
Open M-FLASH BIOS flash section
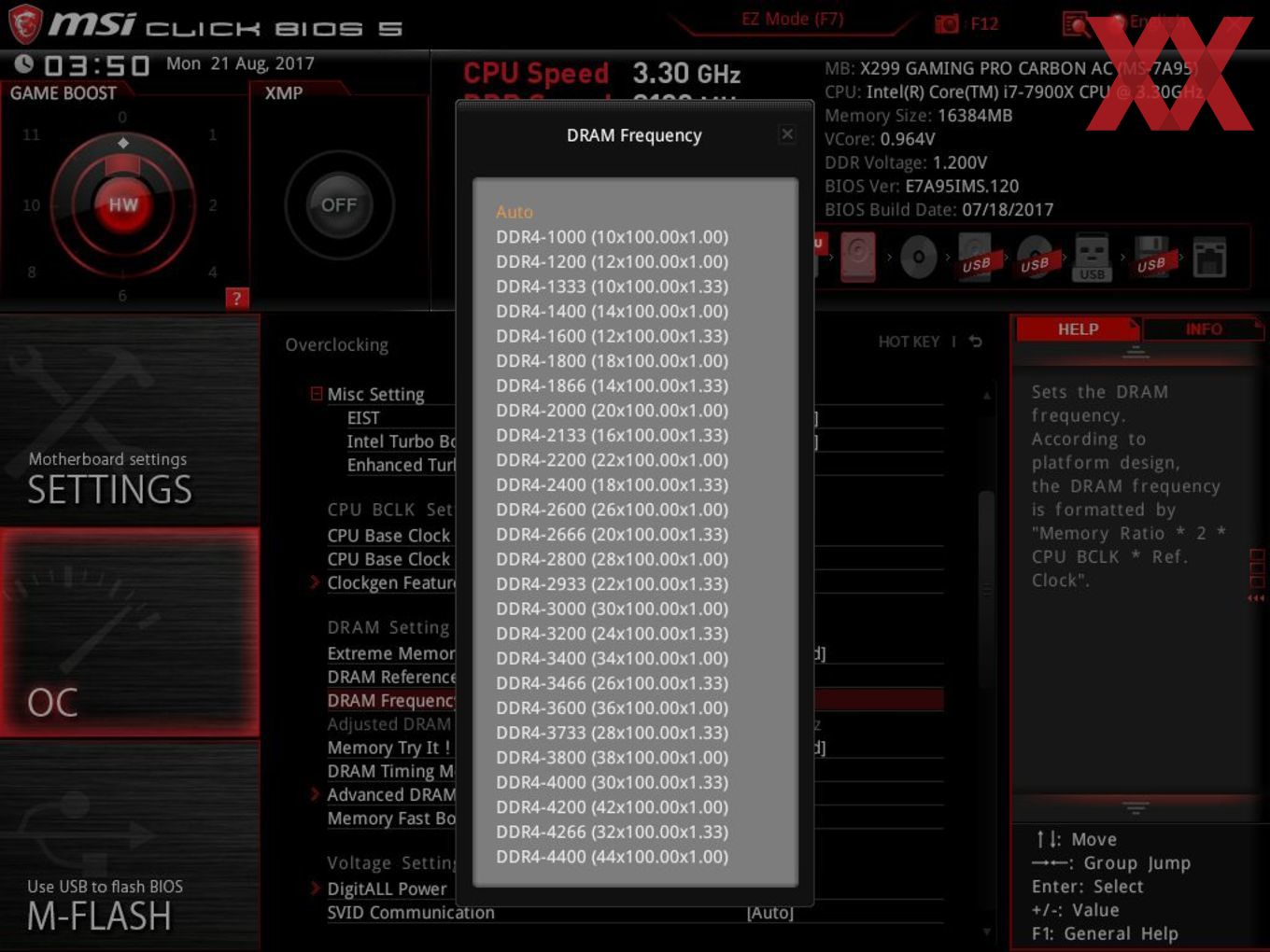click(130, 845)
